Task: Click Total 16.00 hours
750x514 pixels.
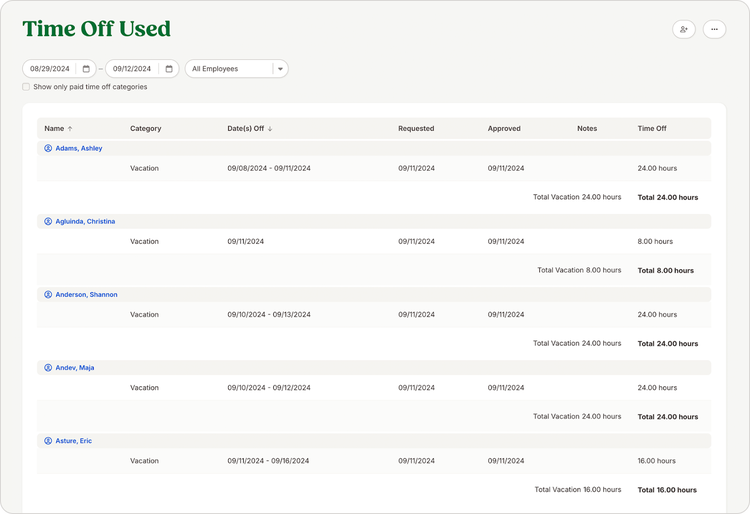Action: pyautogui.click(x=667, y=490)
